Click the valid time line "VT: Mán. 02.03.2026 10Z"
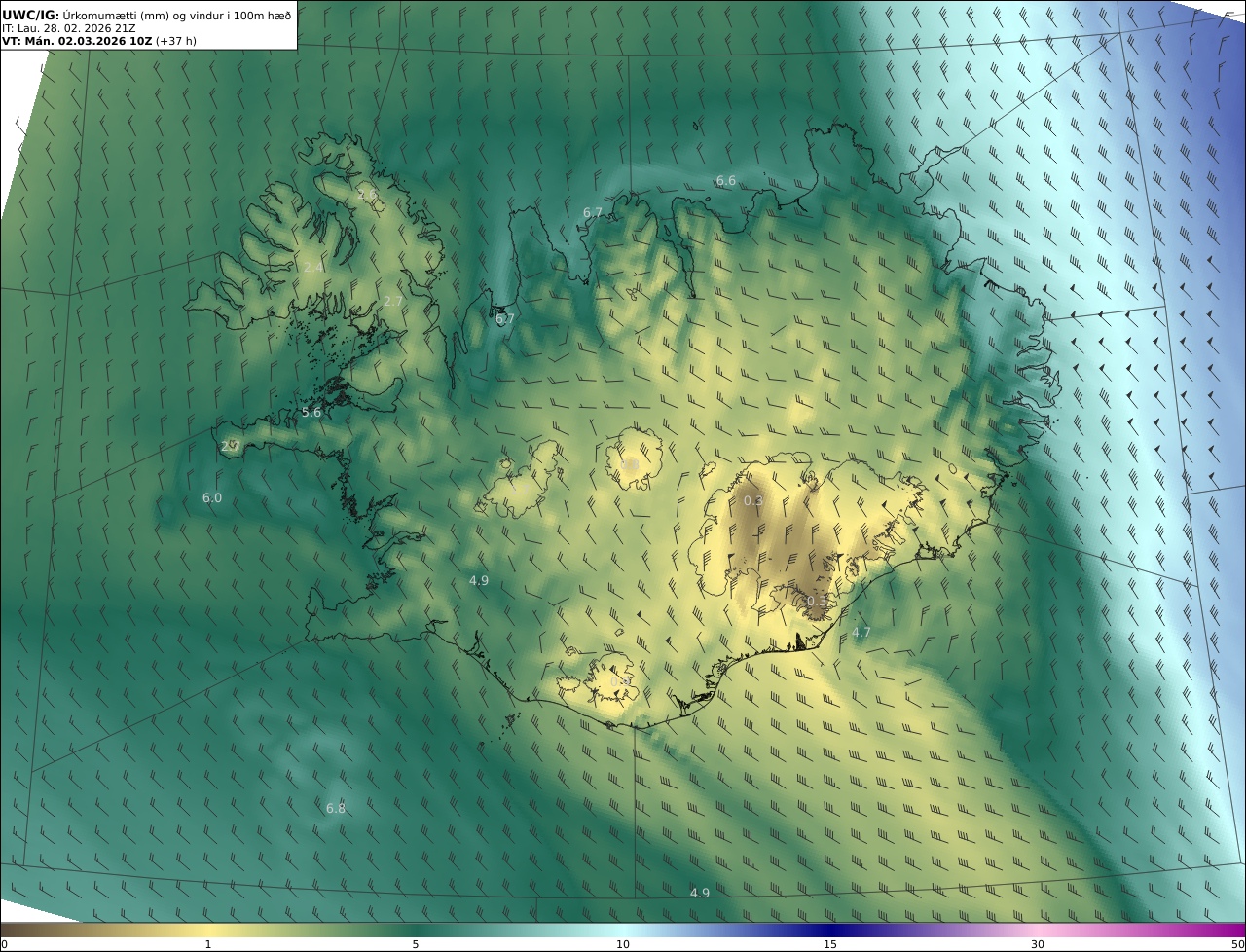The width and height of the screenshot is (1246, 952). click(x=77, y=41)
